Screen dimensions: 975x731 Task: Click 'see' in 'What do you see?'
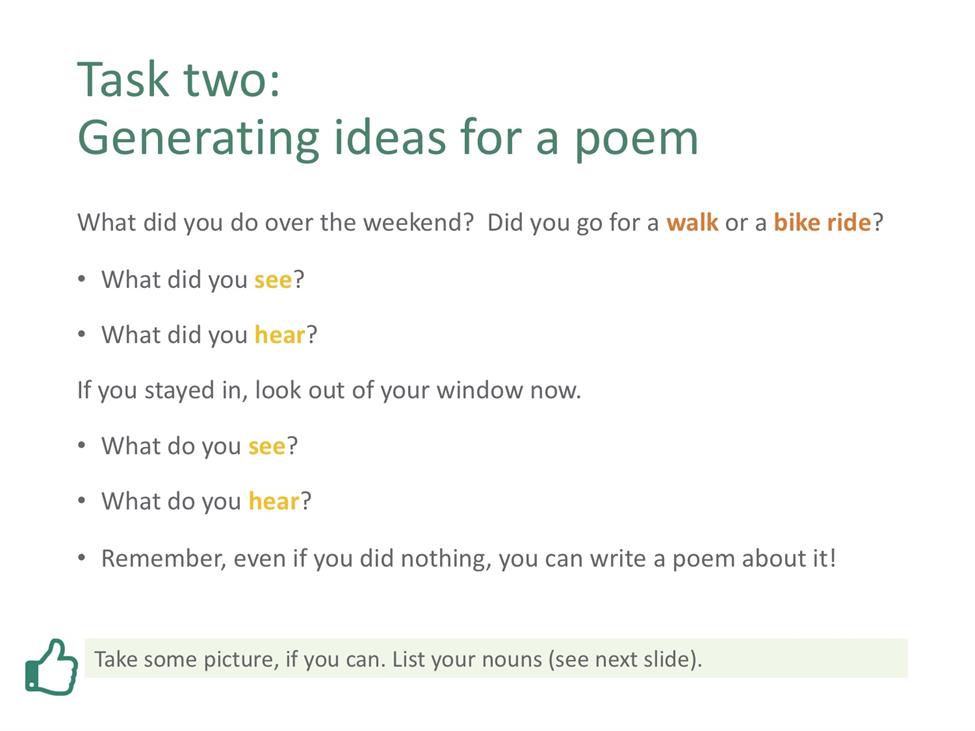[x=267, y=446]
